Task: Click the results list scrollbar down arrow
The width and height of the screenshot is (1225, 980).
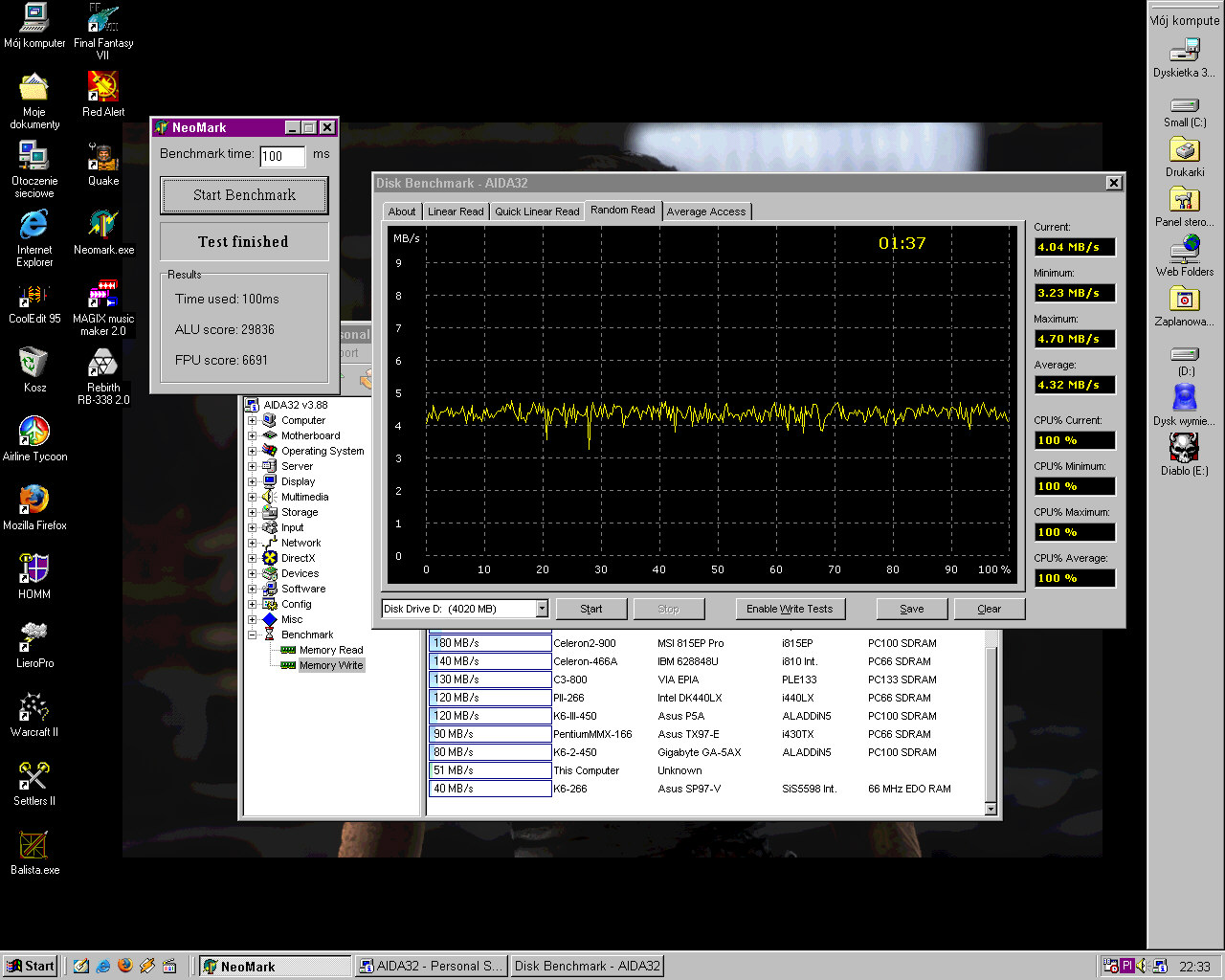Action: point(991,809)
